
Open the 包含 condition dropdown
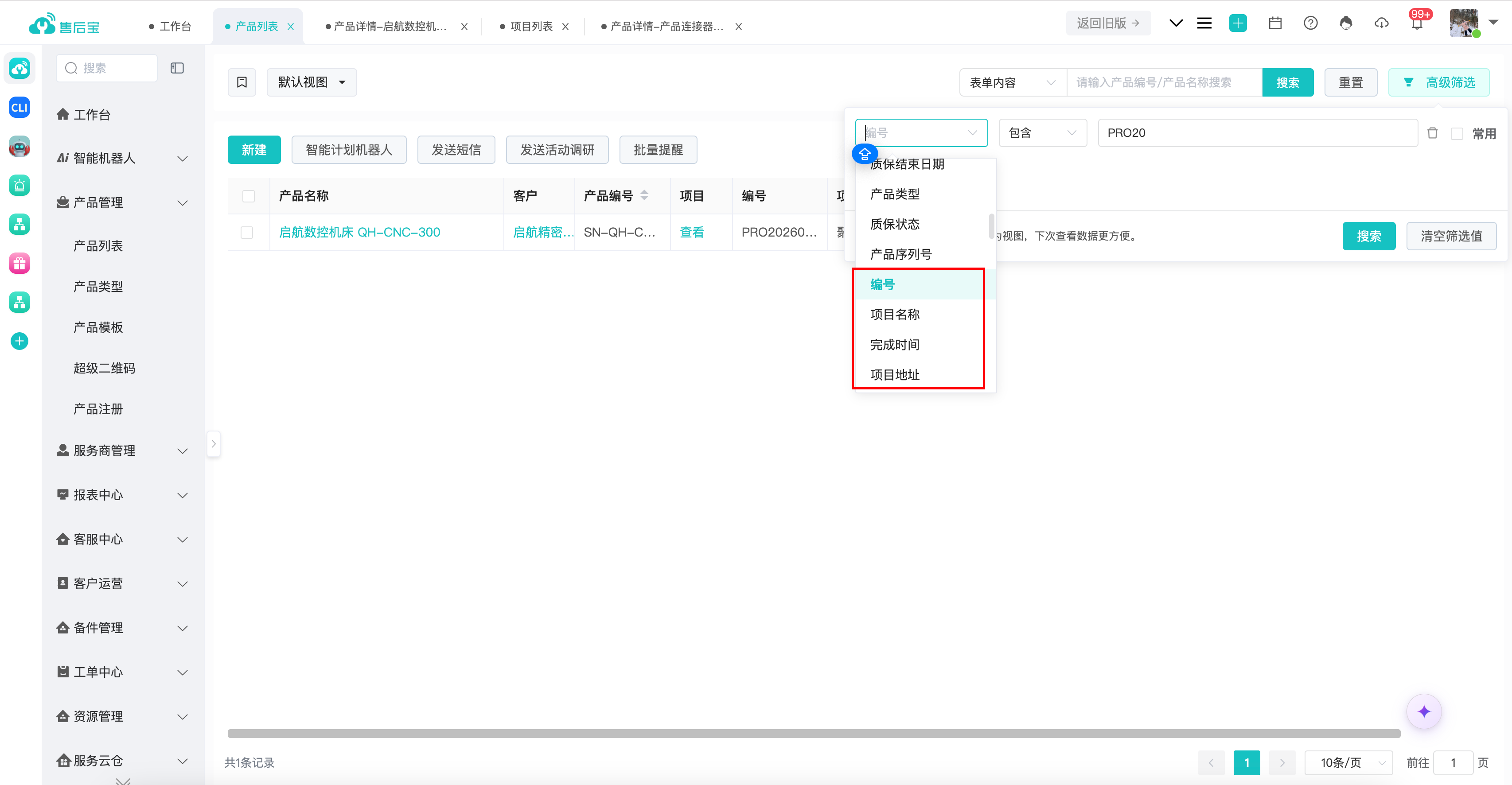[1042, 133]
